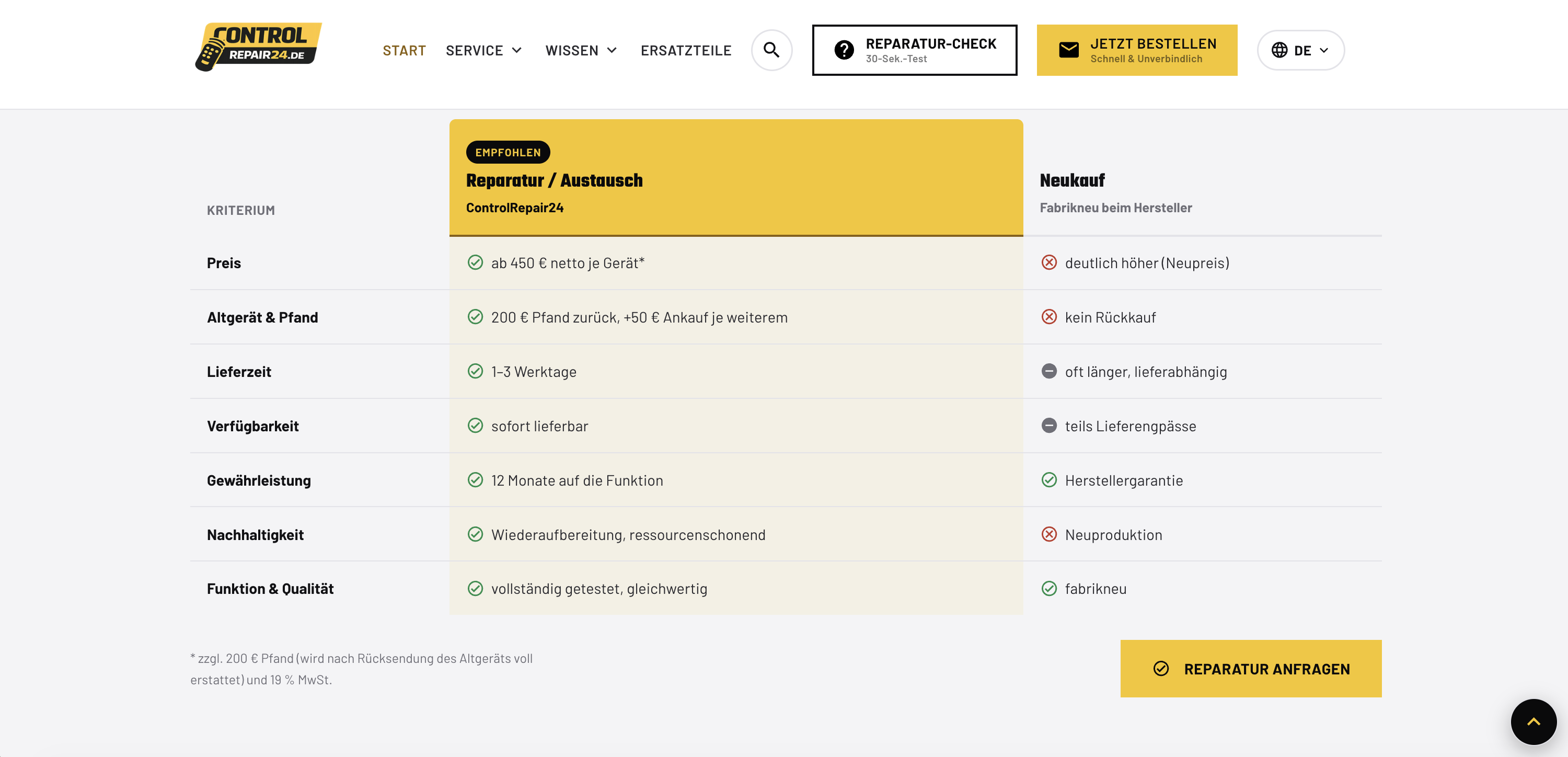This screenshot has height=757, width=1568.
Task: Click the envelope icon in Jetzt Bestellen
Action: (1068, 50)
